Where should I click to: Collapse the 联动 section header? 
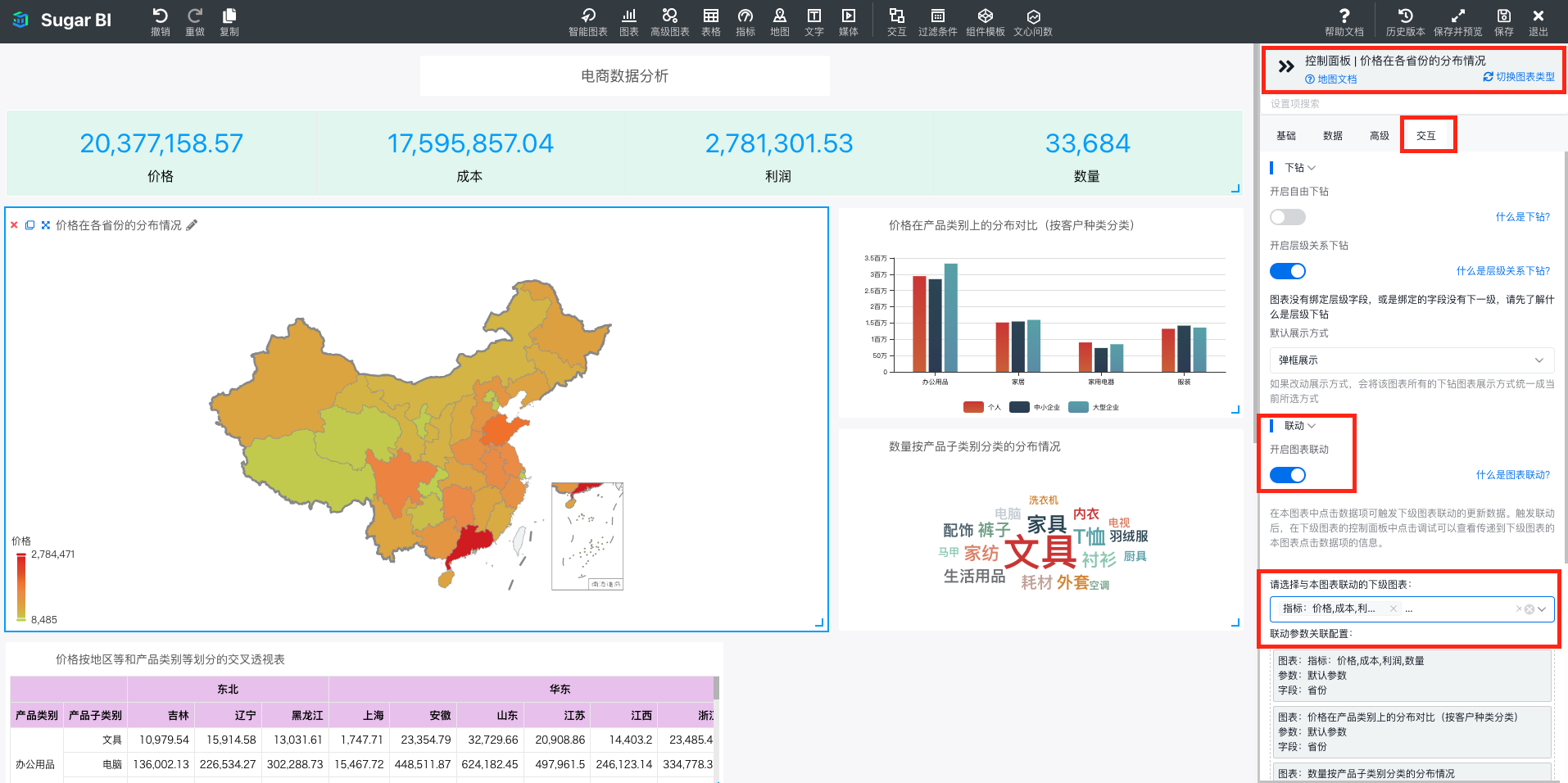(x=1300, y=426)
